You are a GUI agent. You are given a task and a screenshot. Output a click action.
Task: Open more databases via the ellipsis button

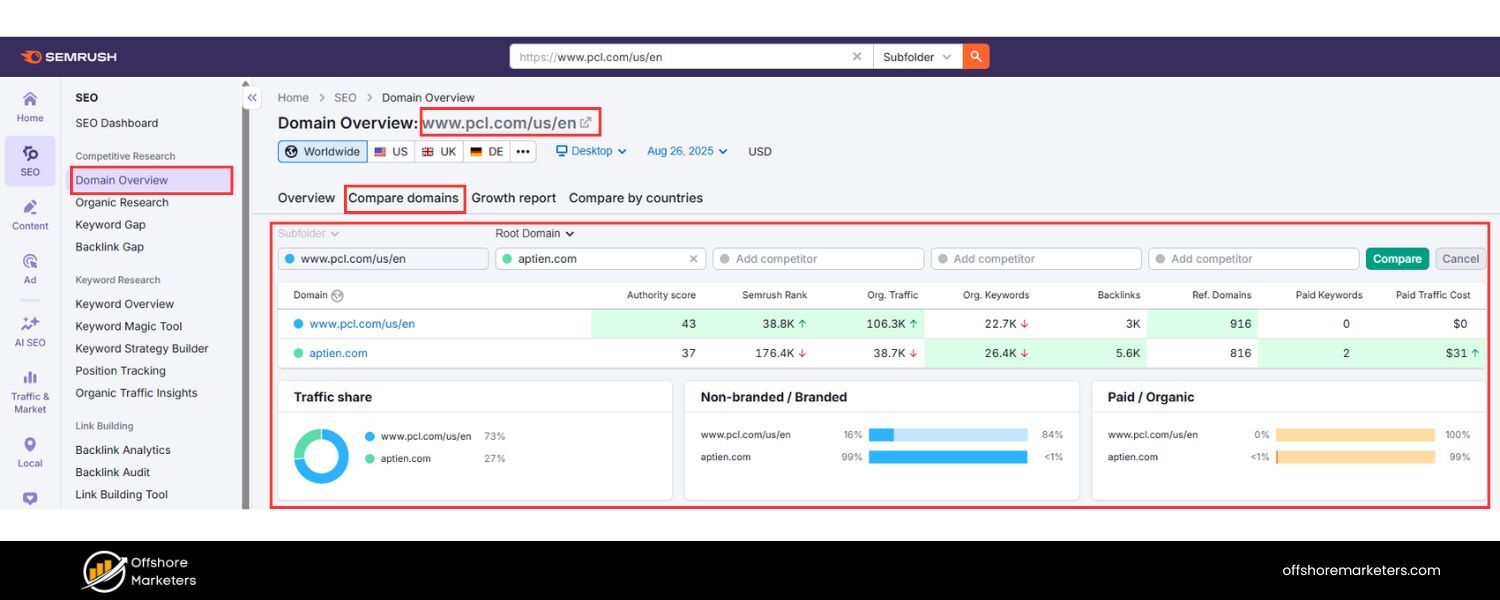(522, 151)
